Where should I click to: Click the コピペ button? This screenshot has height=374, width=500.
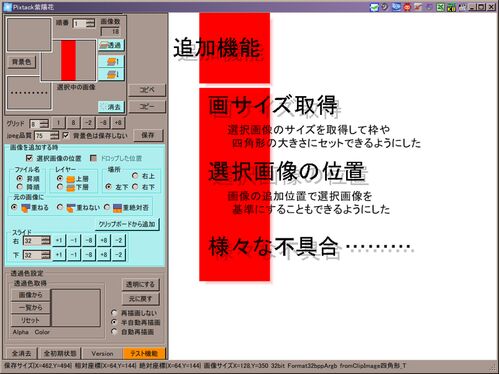tap(147, 90)
